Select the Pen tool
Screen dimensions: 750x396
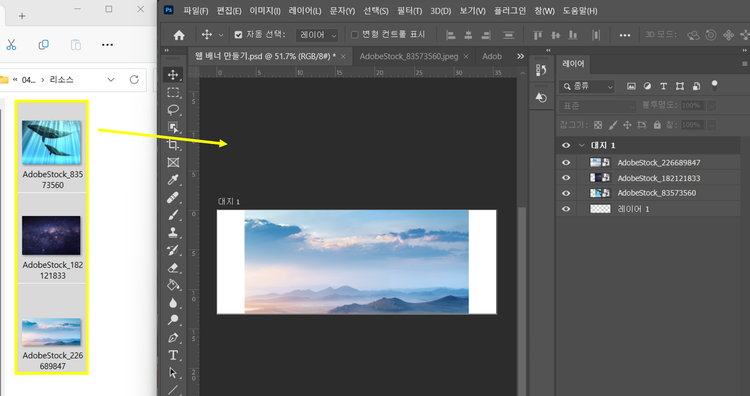click(x=173, y=338)
